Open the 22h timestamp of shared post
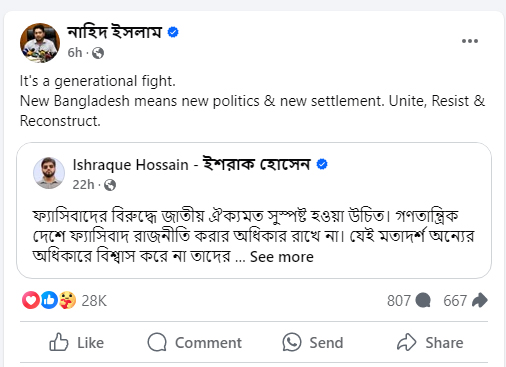Screen dimensions: 506x367 point(83,185)
